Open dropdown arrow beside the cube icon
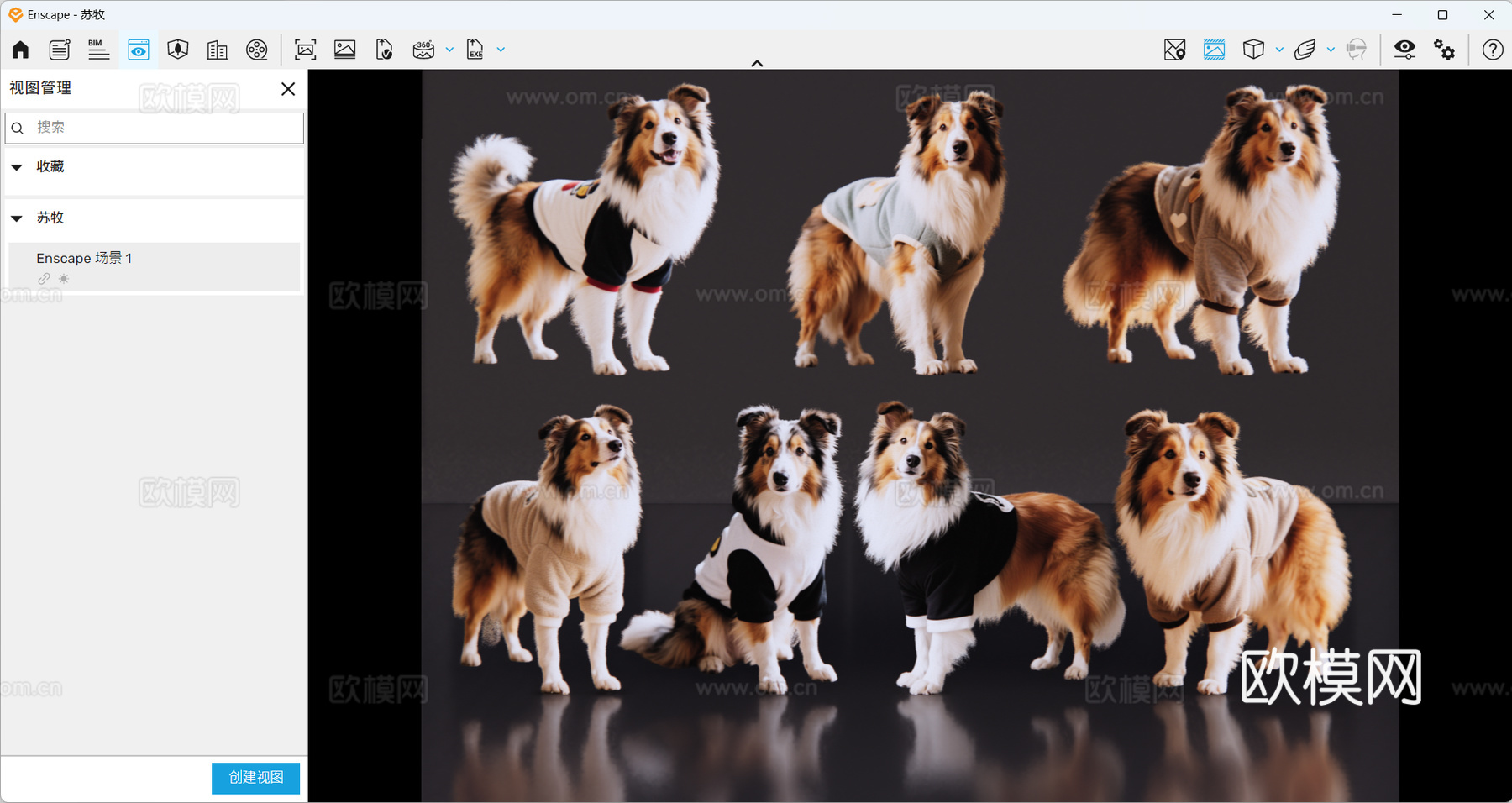 pyautogui.click(x=1279, y=50)
